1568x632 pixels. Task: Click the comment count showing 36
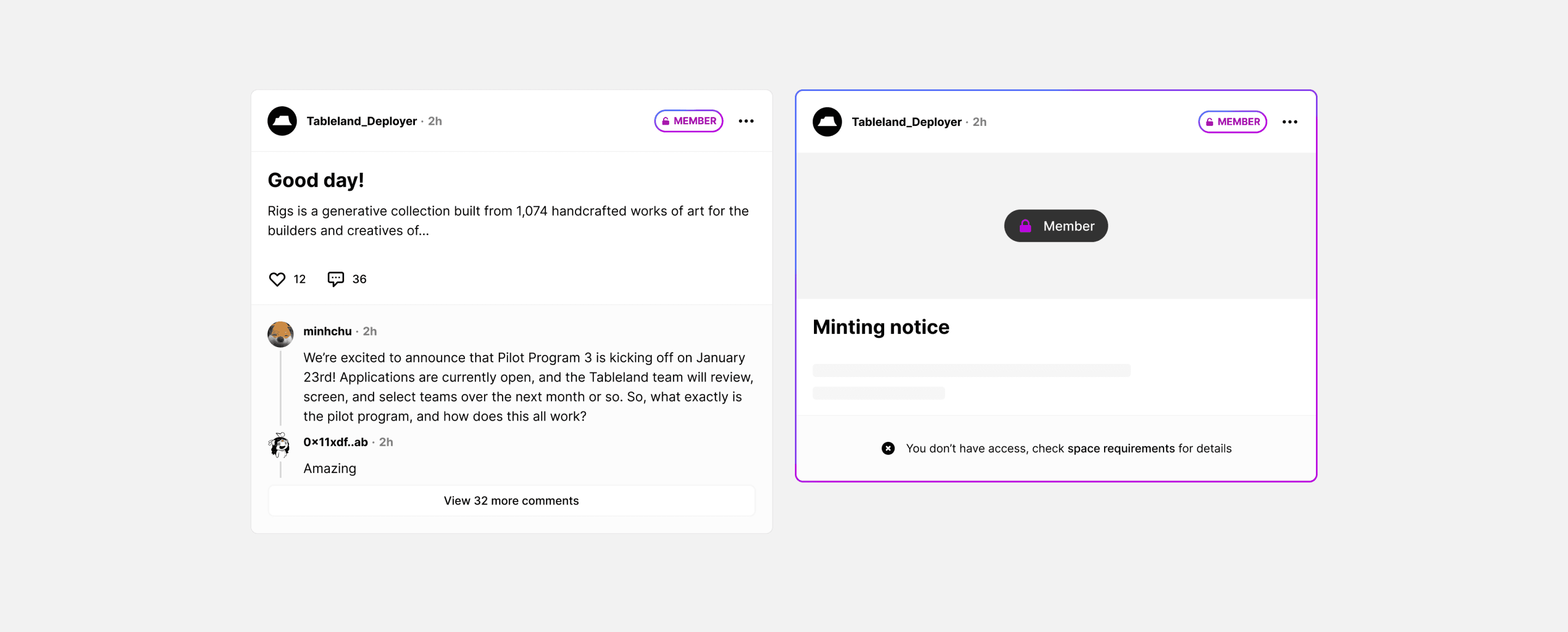[x=359, y=279]
